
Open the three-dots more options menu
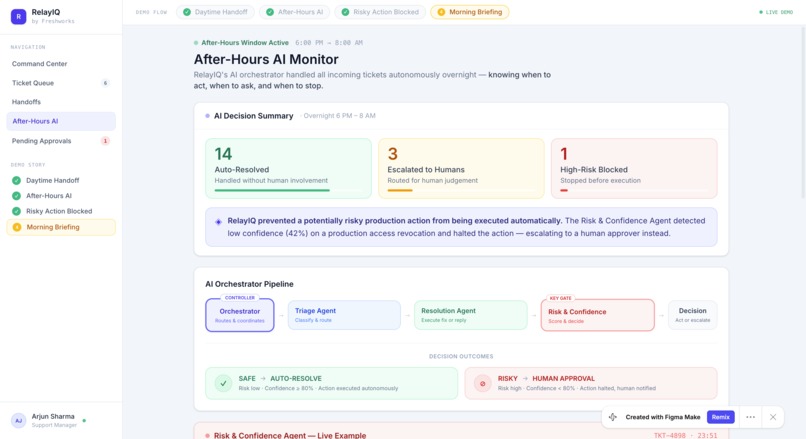pyautogui.click(x=750, y=417)
